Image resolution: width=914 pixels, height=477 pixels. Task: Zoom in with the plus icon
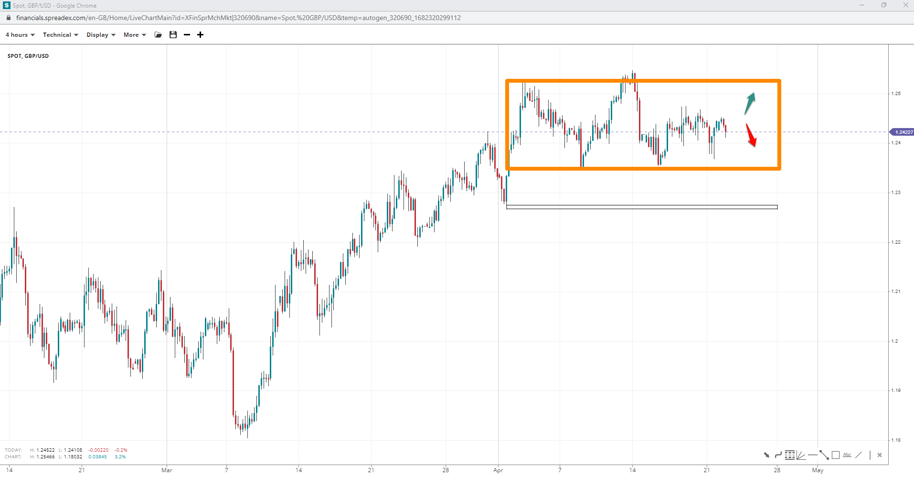200,35
